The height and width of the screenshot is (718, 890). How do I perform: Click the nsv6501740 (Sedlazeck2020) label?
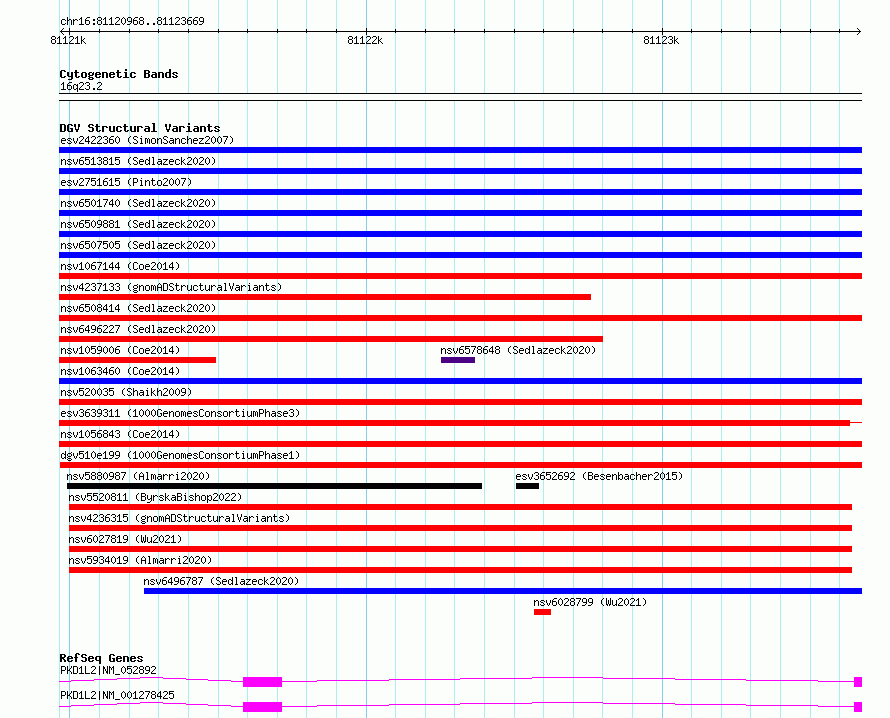(138, 203)
